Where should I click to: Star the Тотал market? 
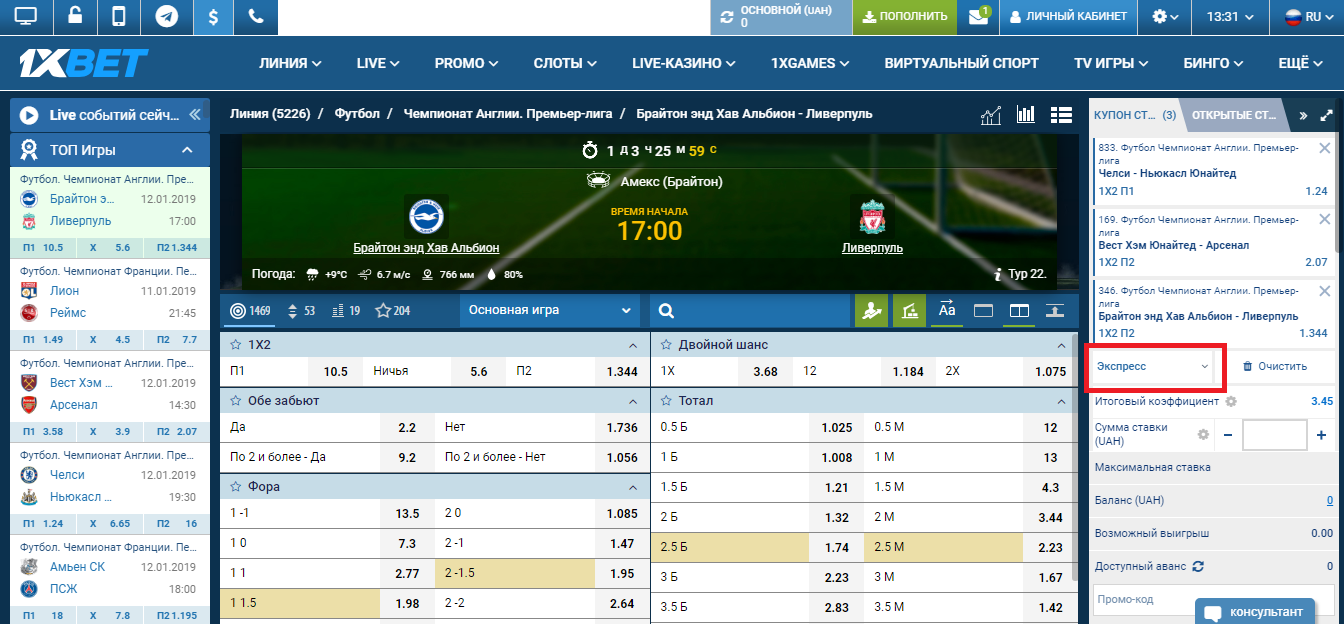coord(667,400)
